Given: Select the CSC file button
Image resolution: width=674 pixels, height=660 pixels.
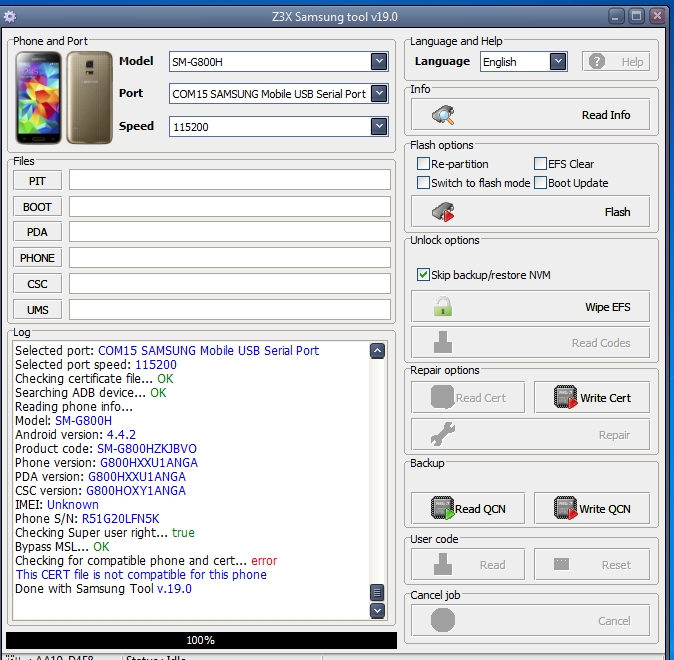Looking at the screenshot, I should pos(37,284).
